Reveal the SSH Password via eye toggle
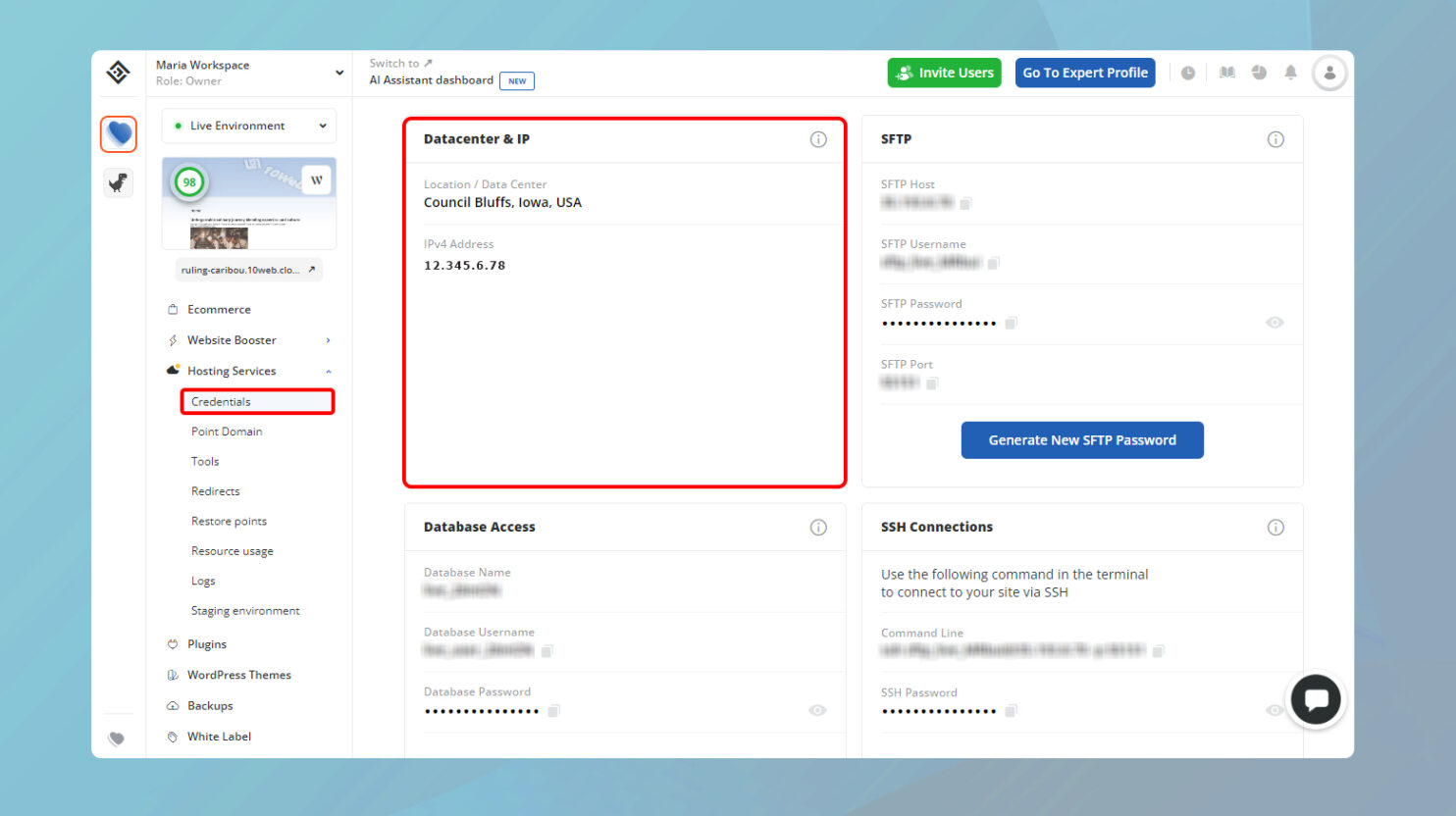The width and height of the screenshot is (1456, 816). coord(1274,710)
